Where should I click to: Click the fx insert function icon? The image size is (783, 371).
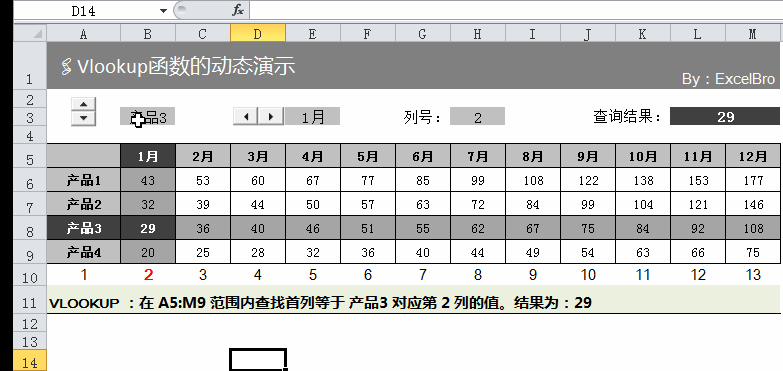pyautogui.click(x=238, y=10)
